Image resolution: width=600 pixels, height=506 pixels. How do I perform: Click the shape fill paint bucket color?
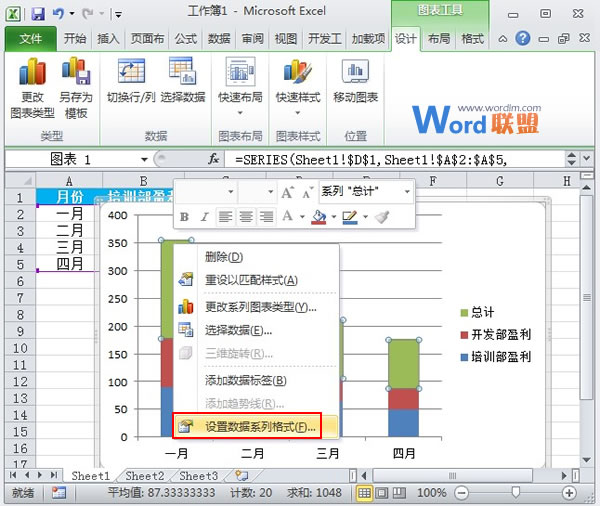tap(320, 216)
